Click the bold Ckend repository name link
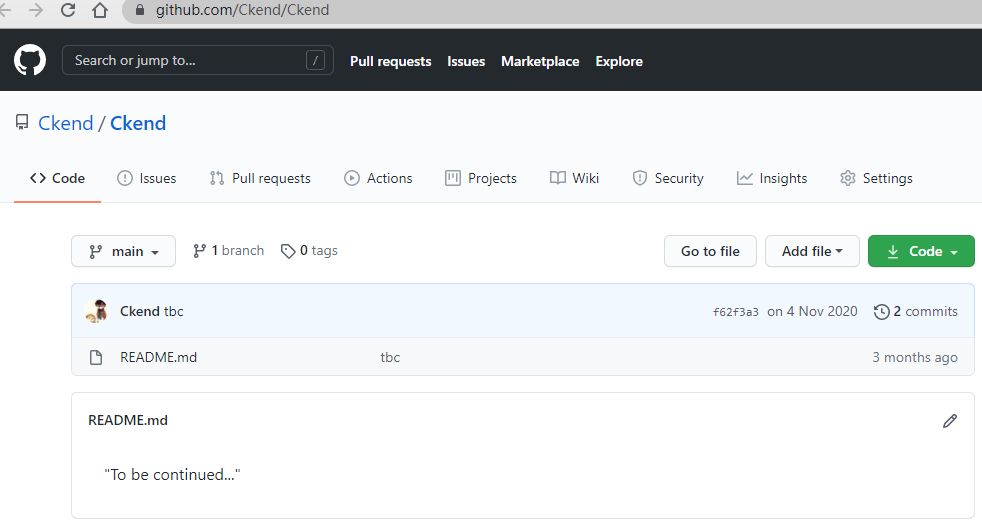The width and height of the screenshot is (982, 525). coord(138,123)
